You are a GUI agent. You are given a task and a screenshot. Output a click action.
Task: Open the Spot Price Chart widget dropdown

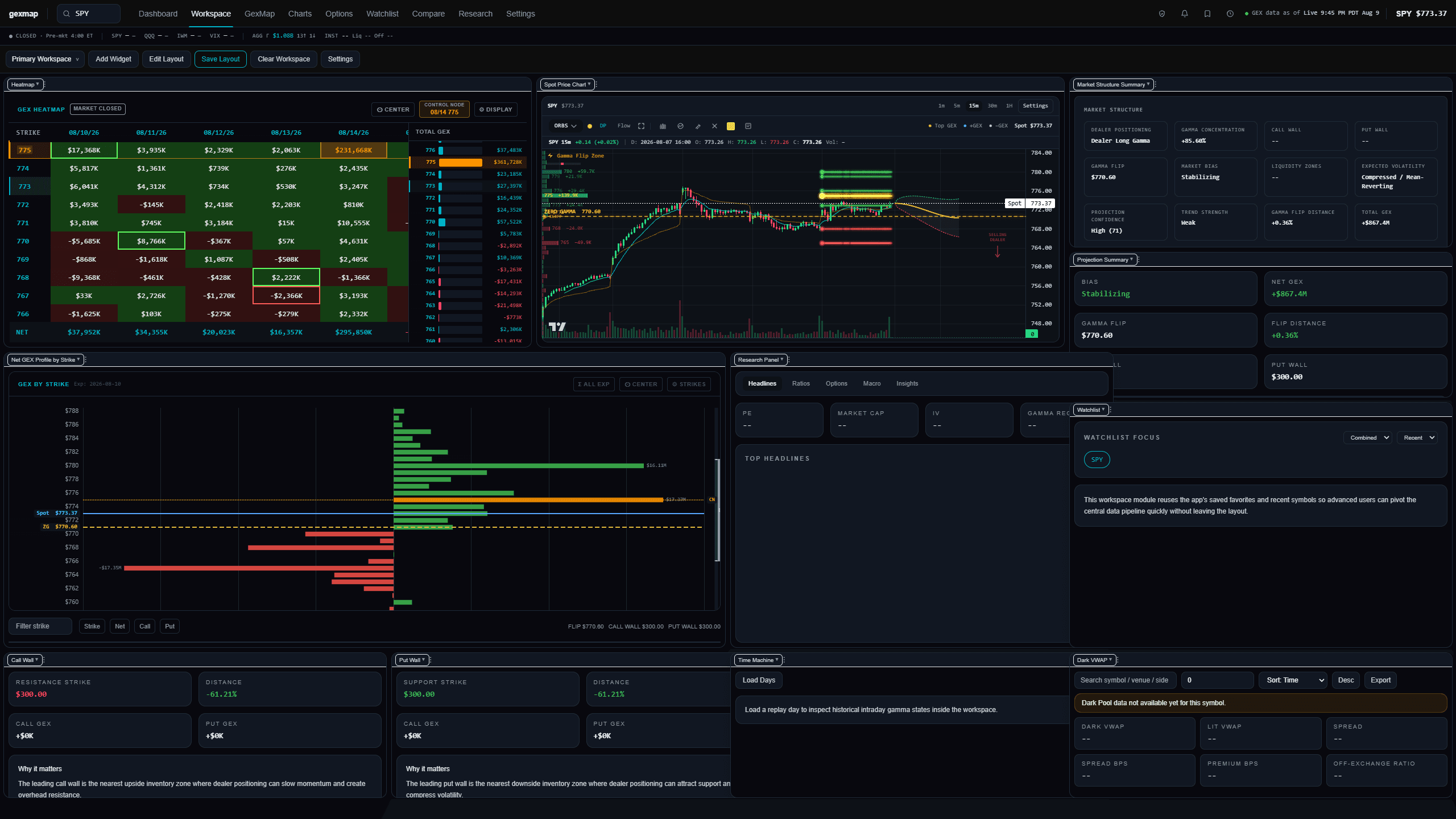coord(567,85)
